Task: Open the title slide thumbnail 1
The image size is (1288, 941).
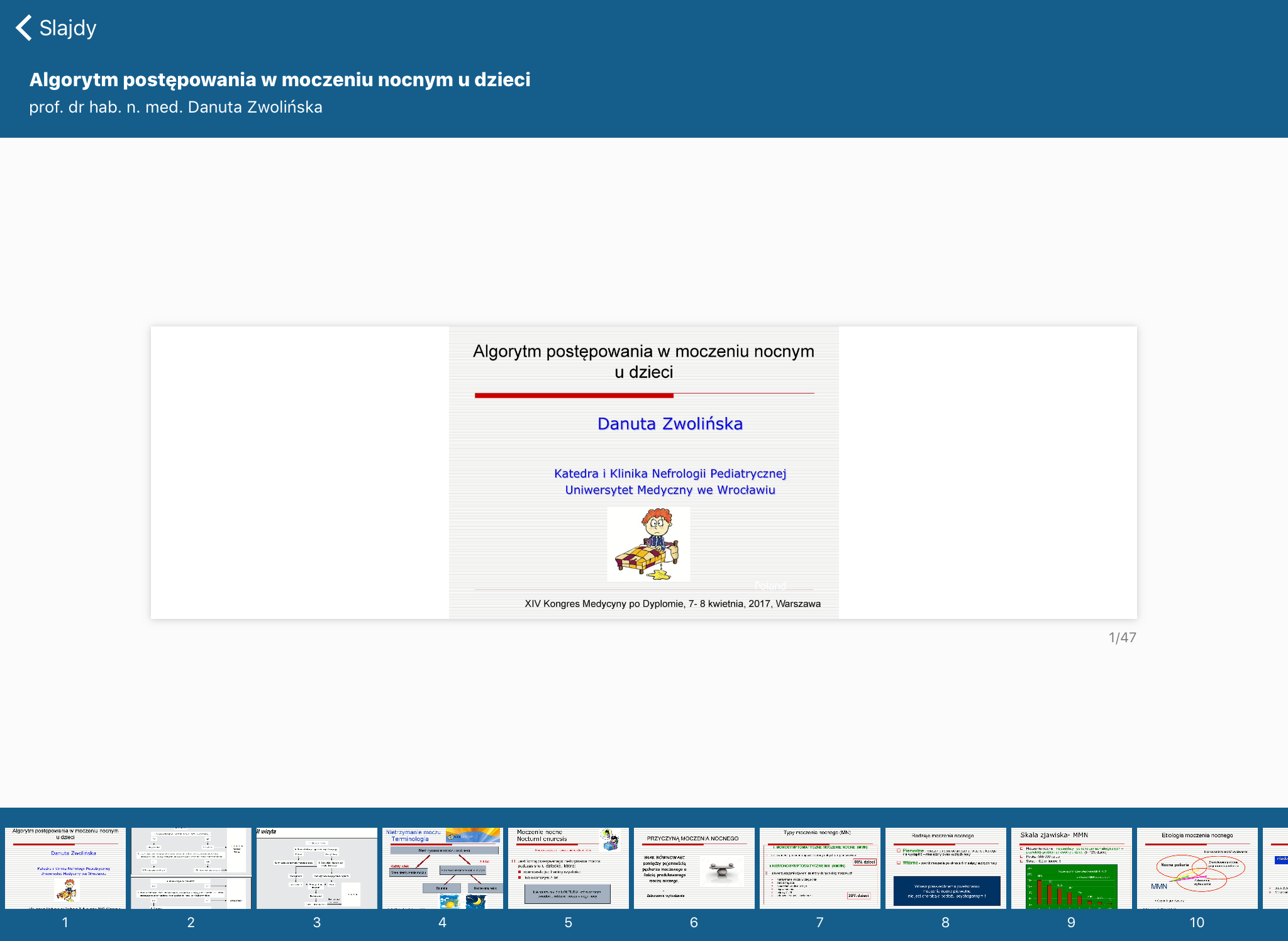Action: (65, 868)
